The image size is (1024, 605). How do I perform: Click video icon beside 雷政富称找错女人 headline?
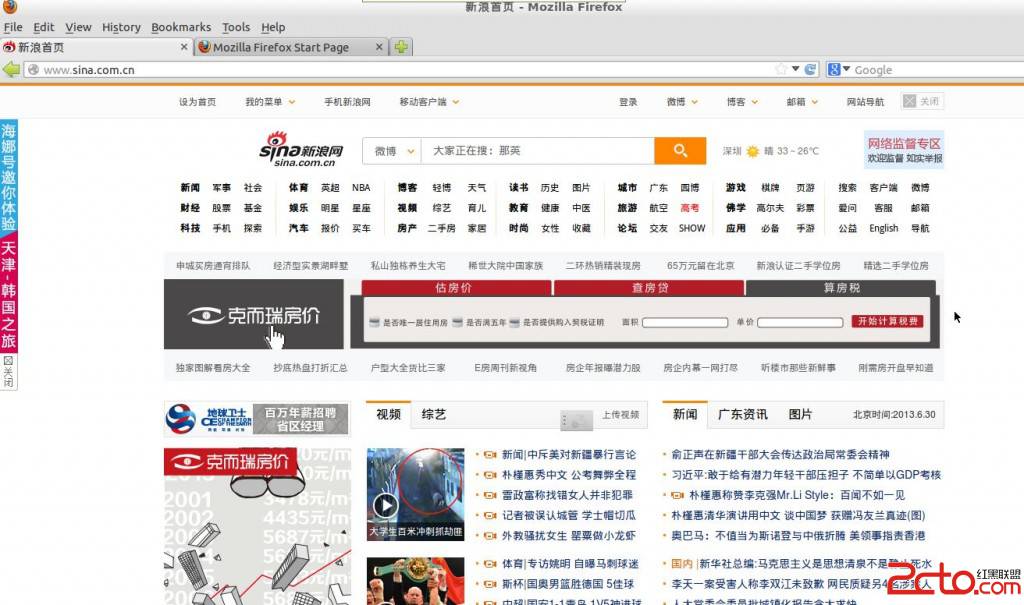pos(490,495)
